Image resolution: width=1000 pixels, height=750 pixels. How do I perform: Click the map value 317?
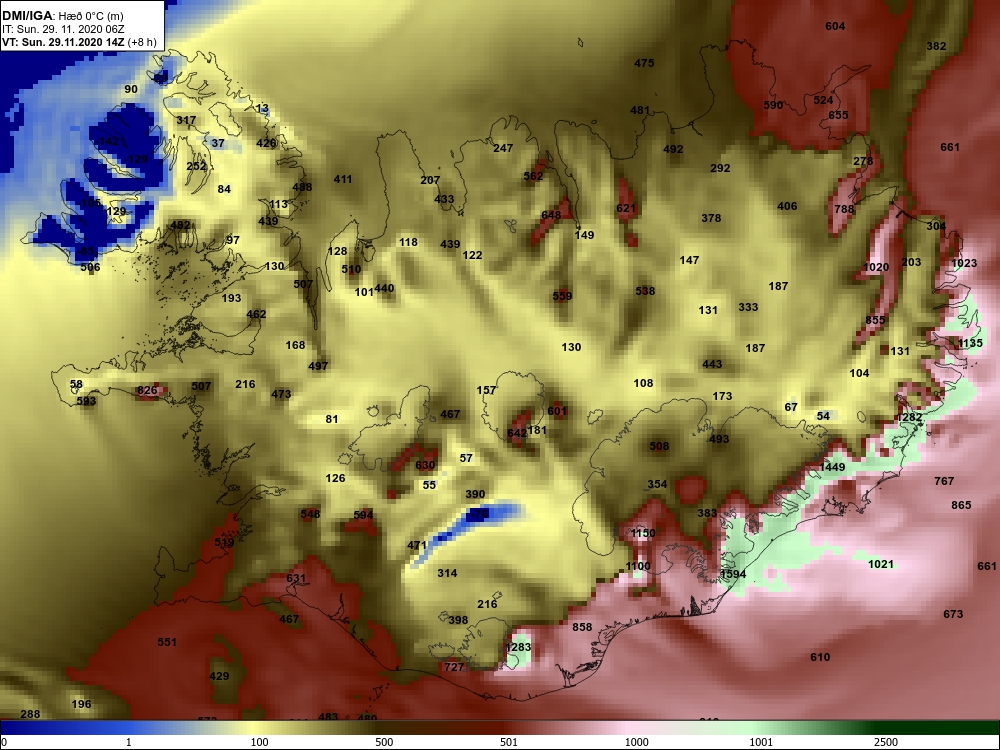tap(186, 121)
